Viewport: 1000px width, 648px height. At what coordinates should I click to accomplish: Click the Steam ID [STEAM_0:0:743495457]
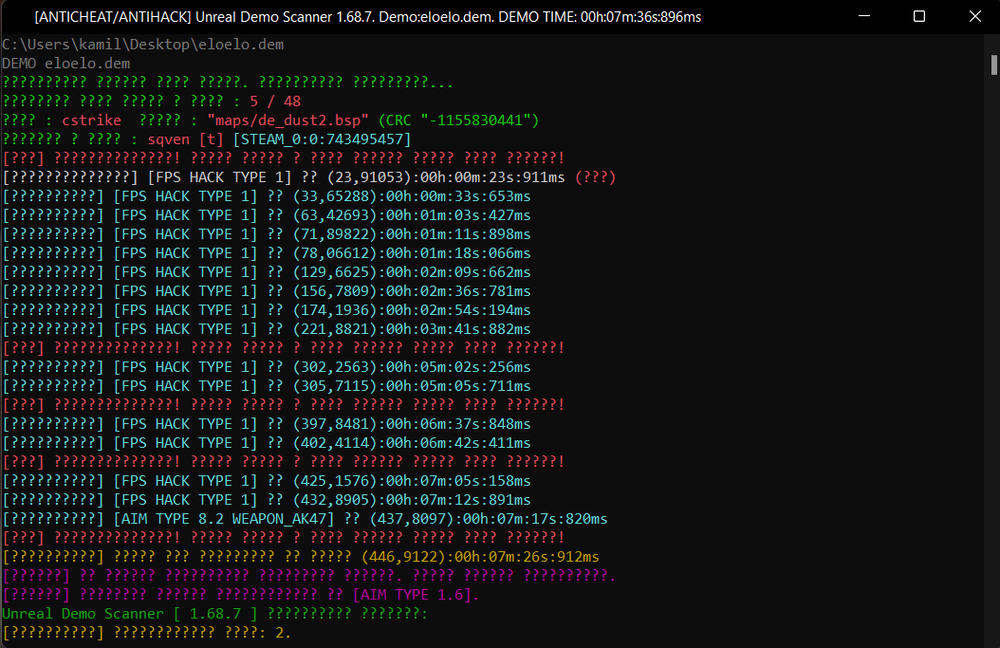pos(322,140)
